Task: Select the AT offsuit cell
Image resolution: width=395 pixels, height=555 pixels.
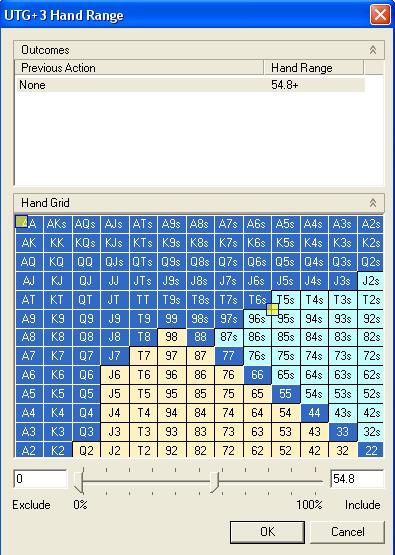Action: [29, 300]
